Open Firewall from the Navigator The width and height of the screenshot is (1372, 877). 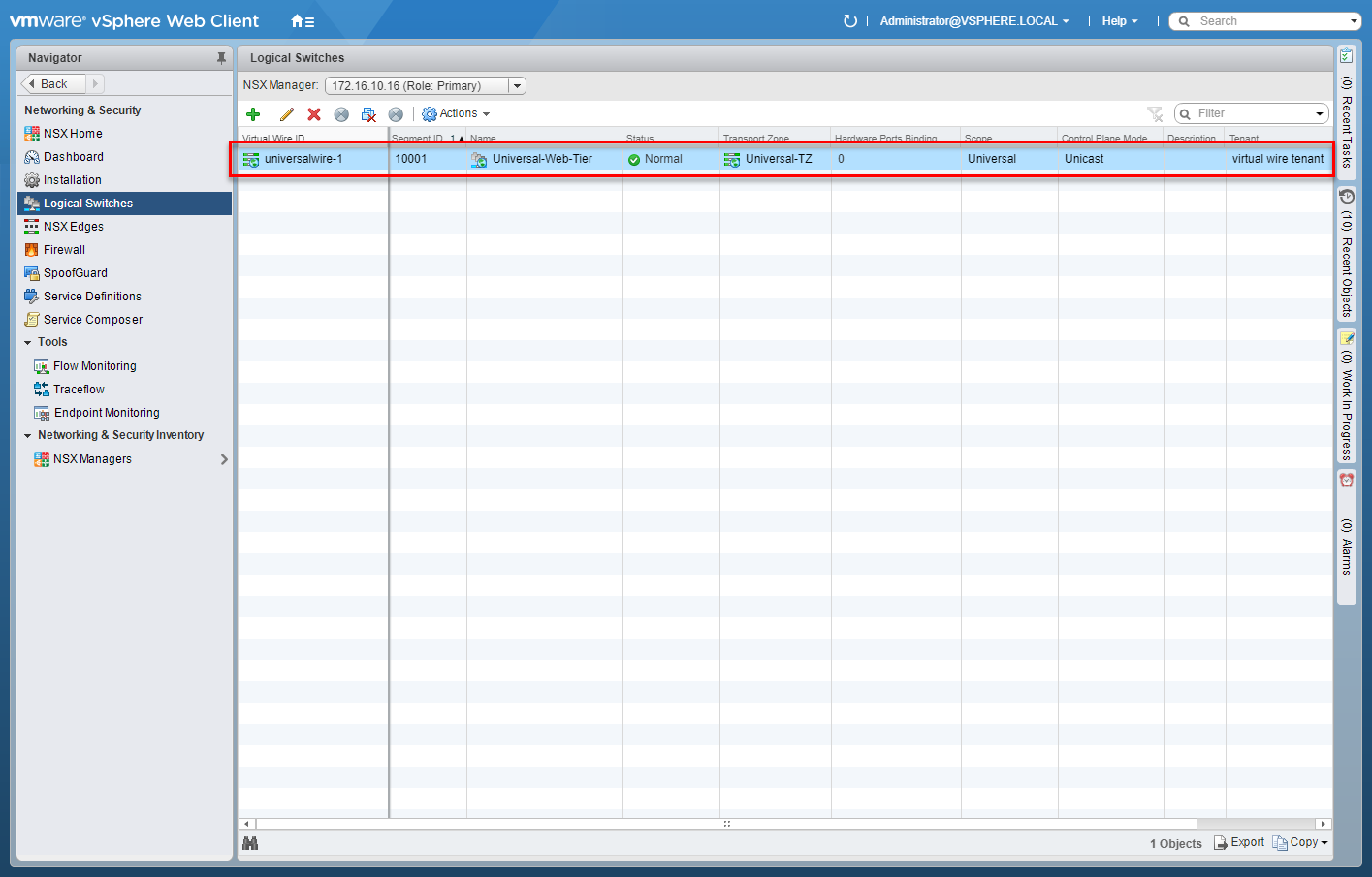coord(64,250)
